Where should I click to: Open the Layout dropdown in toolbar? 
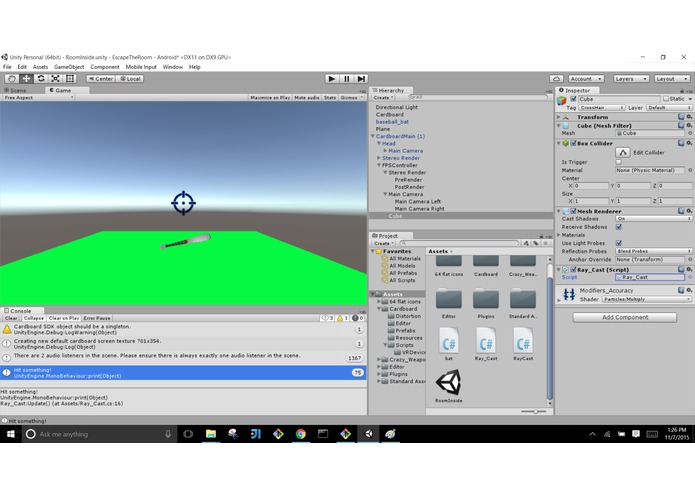(672, 78)
